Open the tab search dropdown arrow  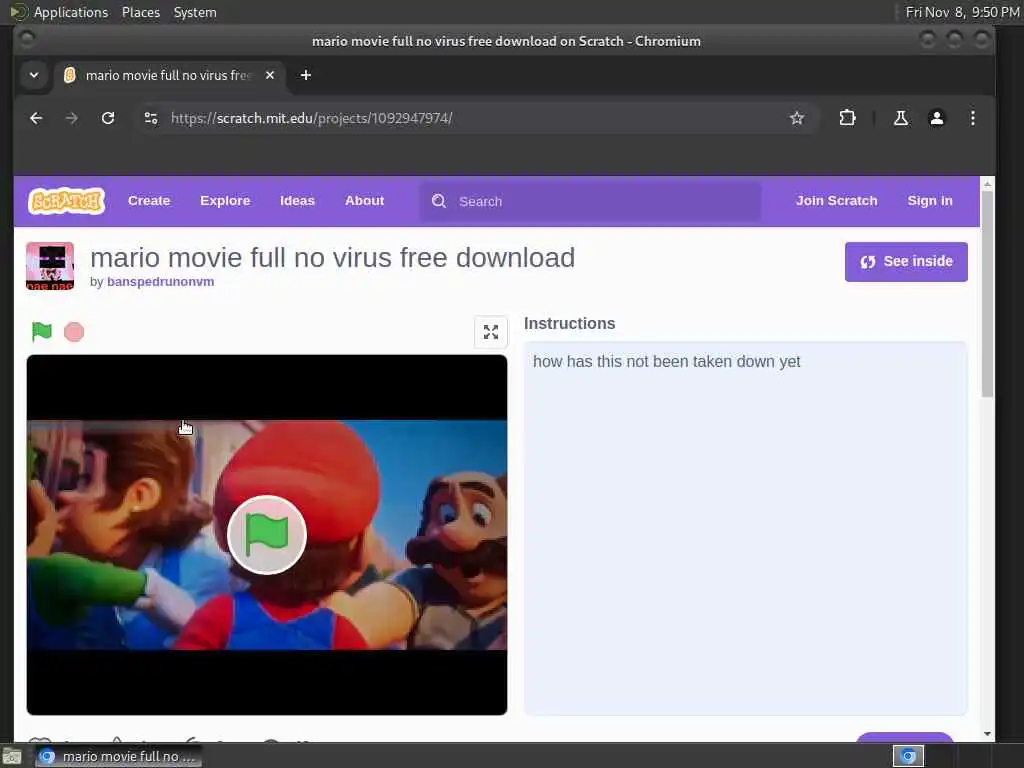(x=34, y=75)
